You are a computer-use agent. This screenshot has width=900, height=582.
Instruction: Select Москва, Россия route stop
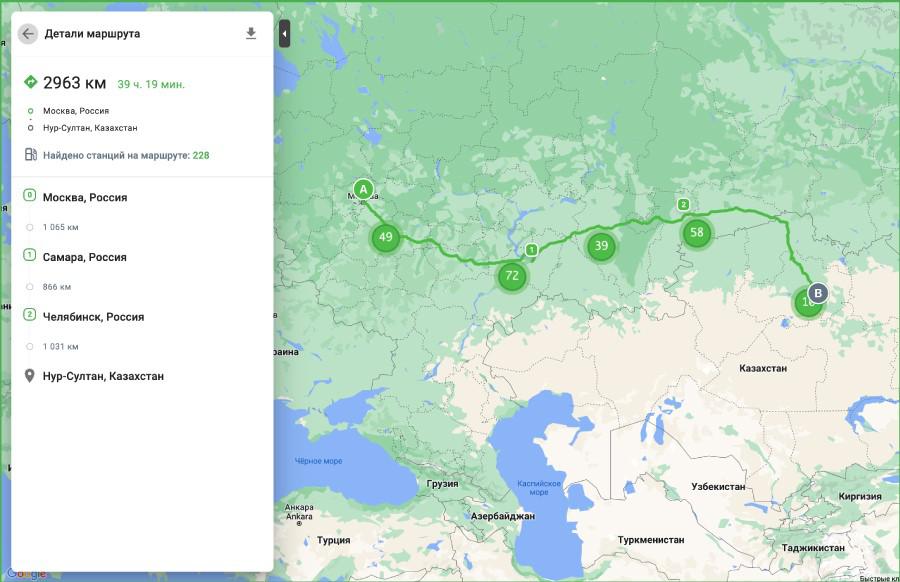(85, 197)
